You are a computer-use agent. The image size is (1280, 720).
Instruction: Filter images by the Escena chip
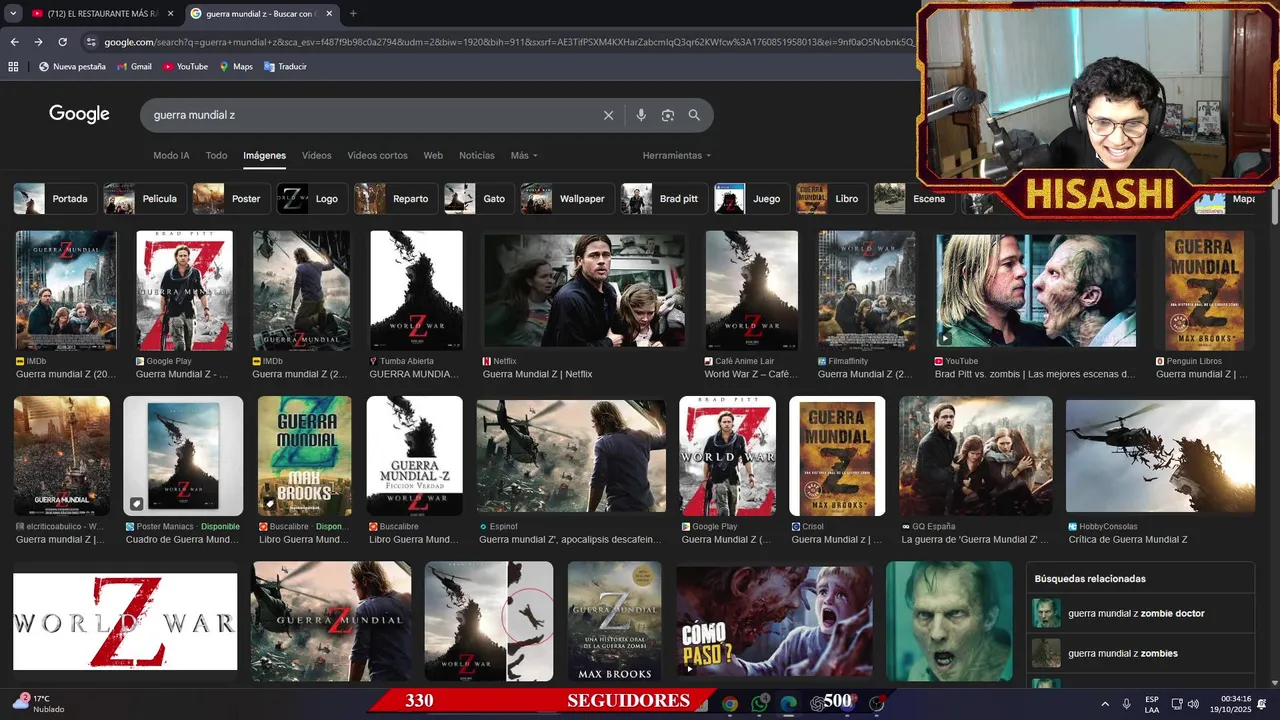point(914,199)
